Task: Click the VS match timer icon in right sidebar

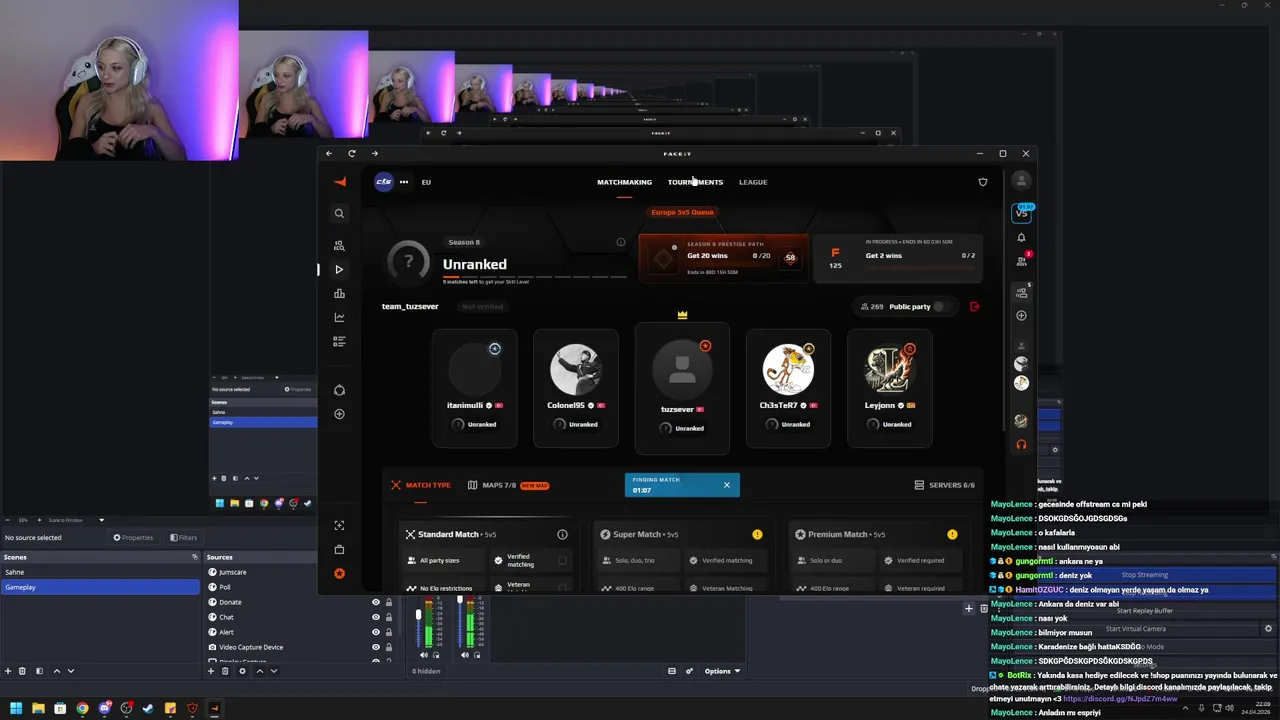Action: coord(1021,212)
